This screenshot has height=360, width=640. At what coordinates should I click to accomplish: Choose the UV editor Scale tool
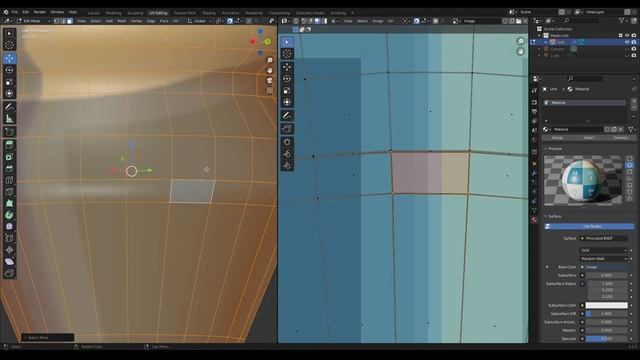point(287,90)
